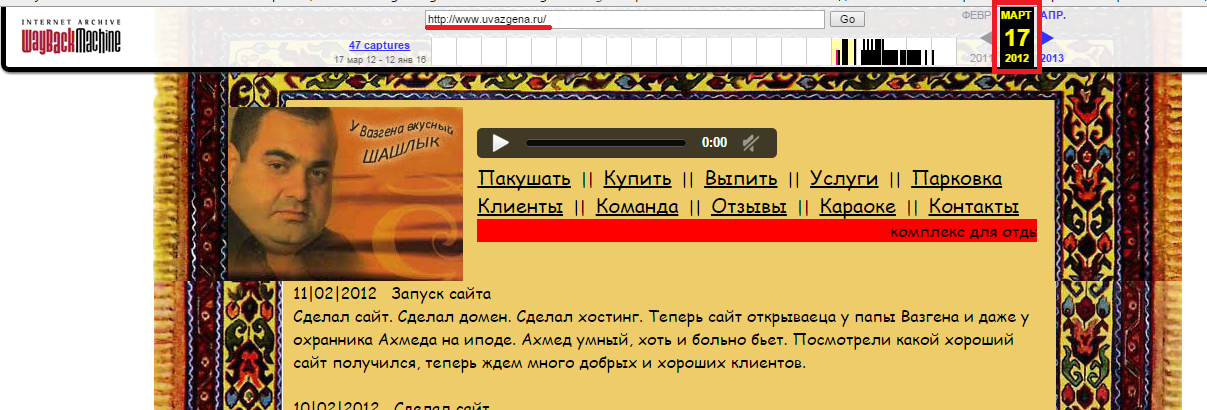Open the Караоке menu item
This screenshot has height=410, width=1207.
(x=858, y=207)
